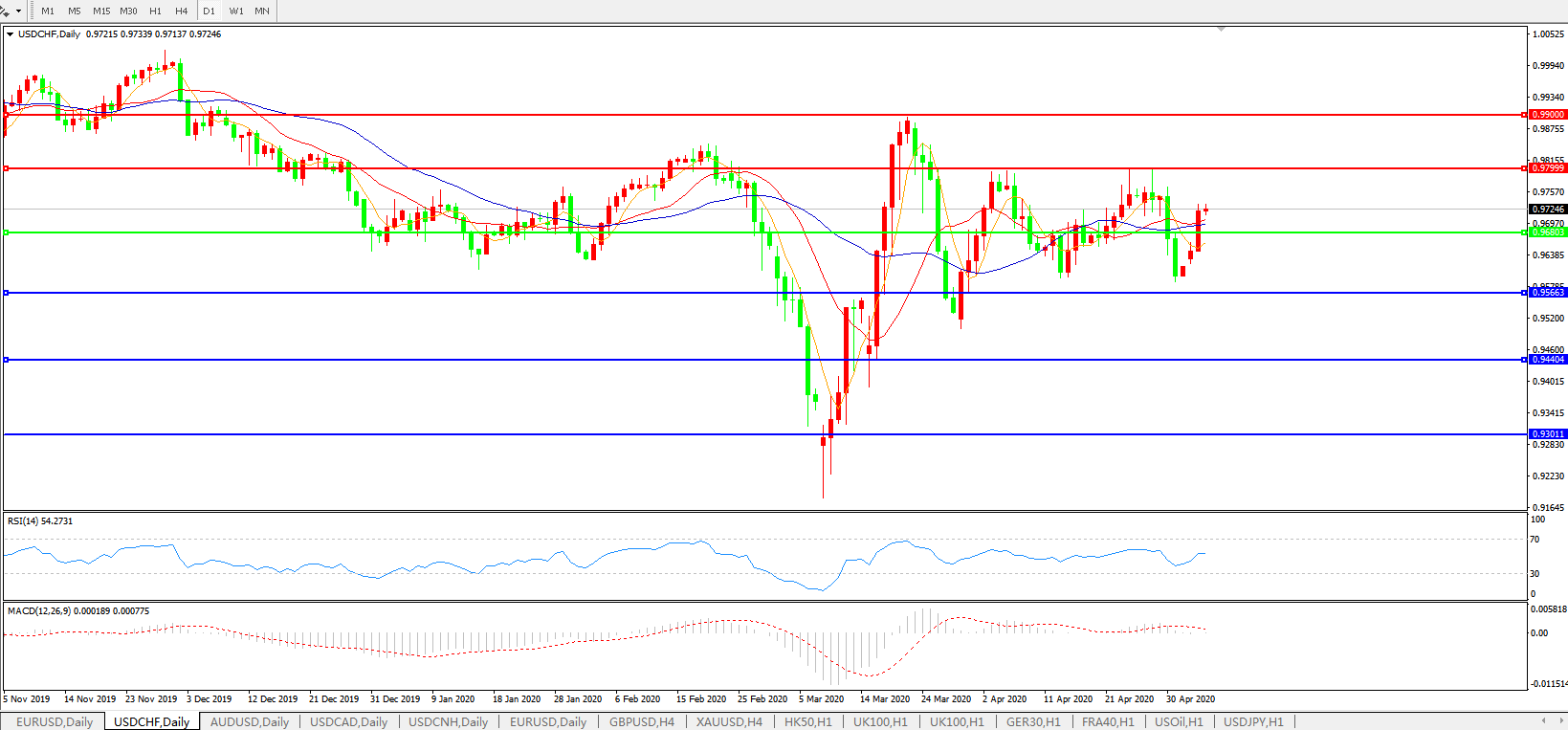Image resolution: width=1568 pixels, height=730 pixels.
Task: Click the green 0.96803 price level tag
Action: point(1548,232)
